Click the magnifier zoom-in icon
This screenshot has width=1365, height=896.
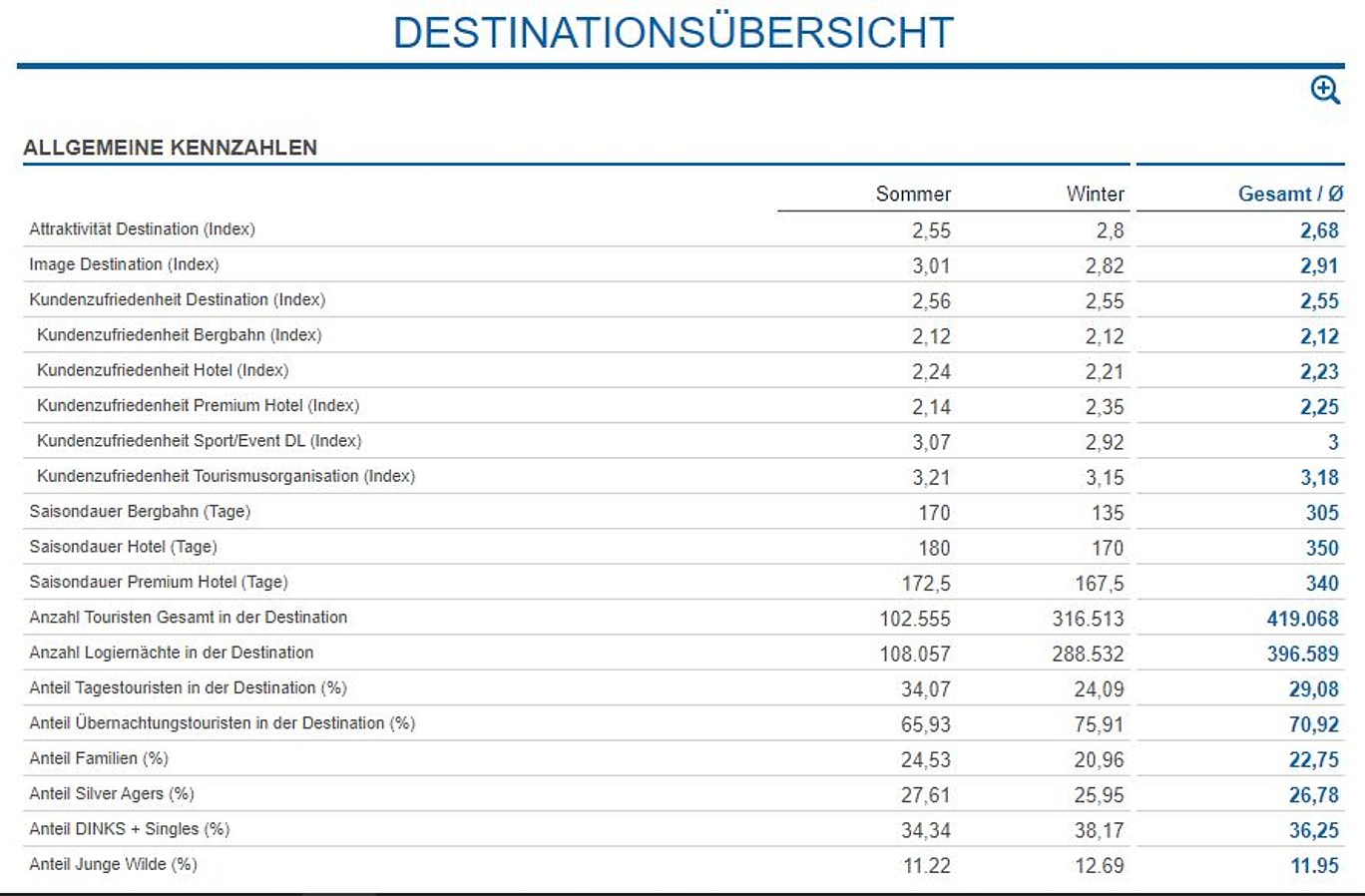coord(1325,90)
